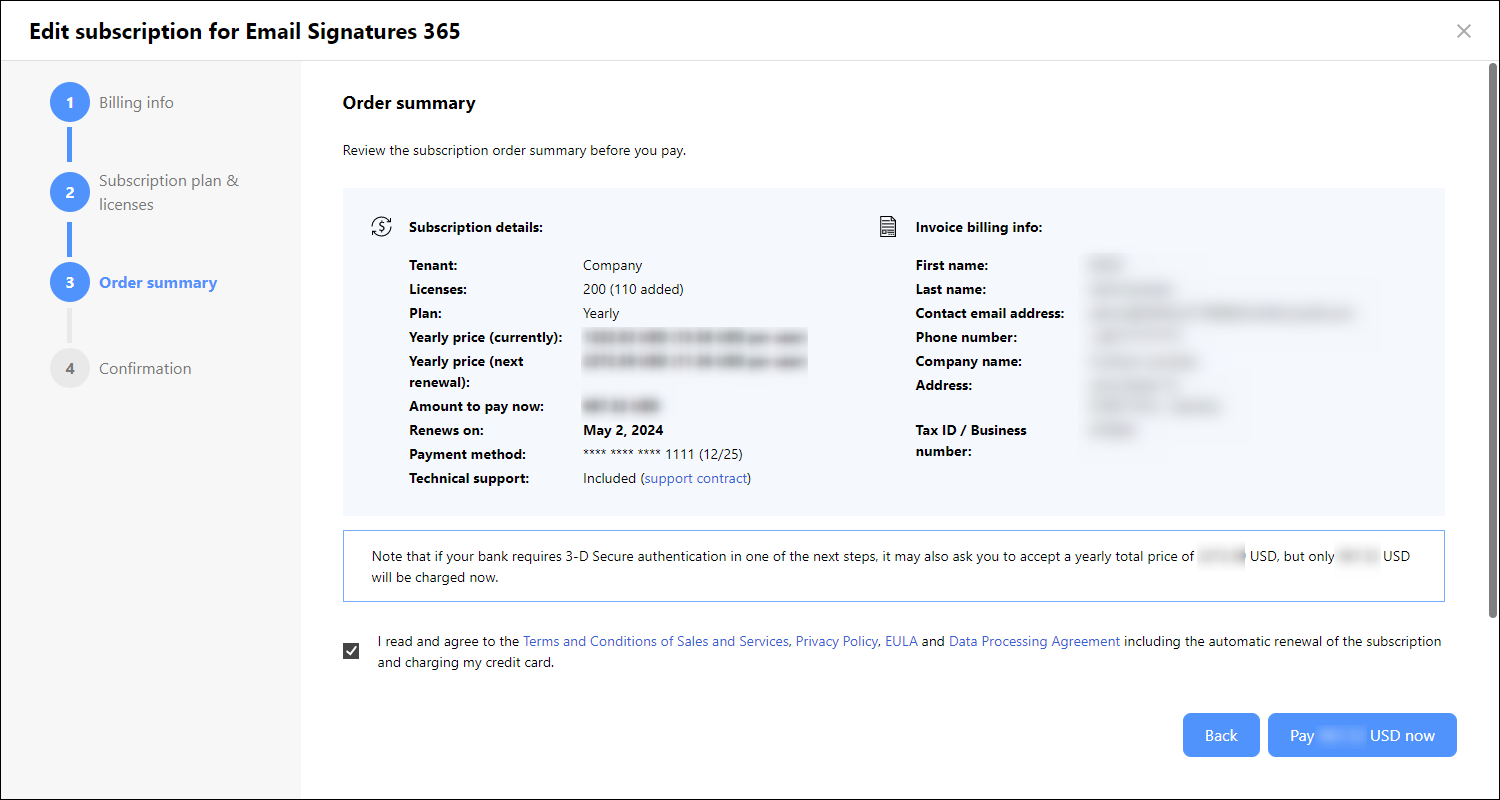Screen dimensions: 1500x800
Task: Click the 'Company name:' label
Action: 969,361
